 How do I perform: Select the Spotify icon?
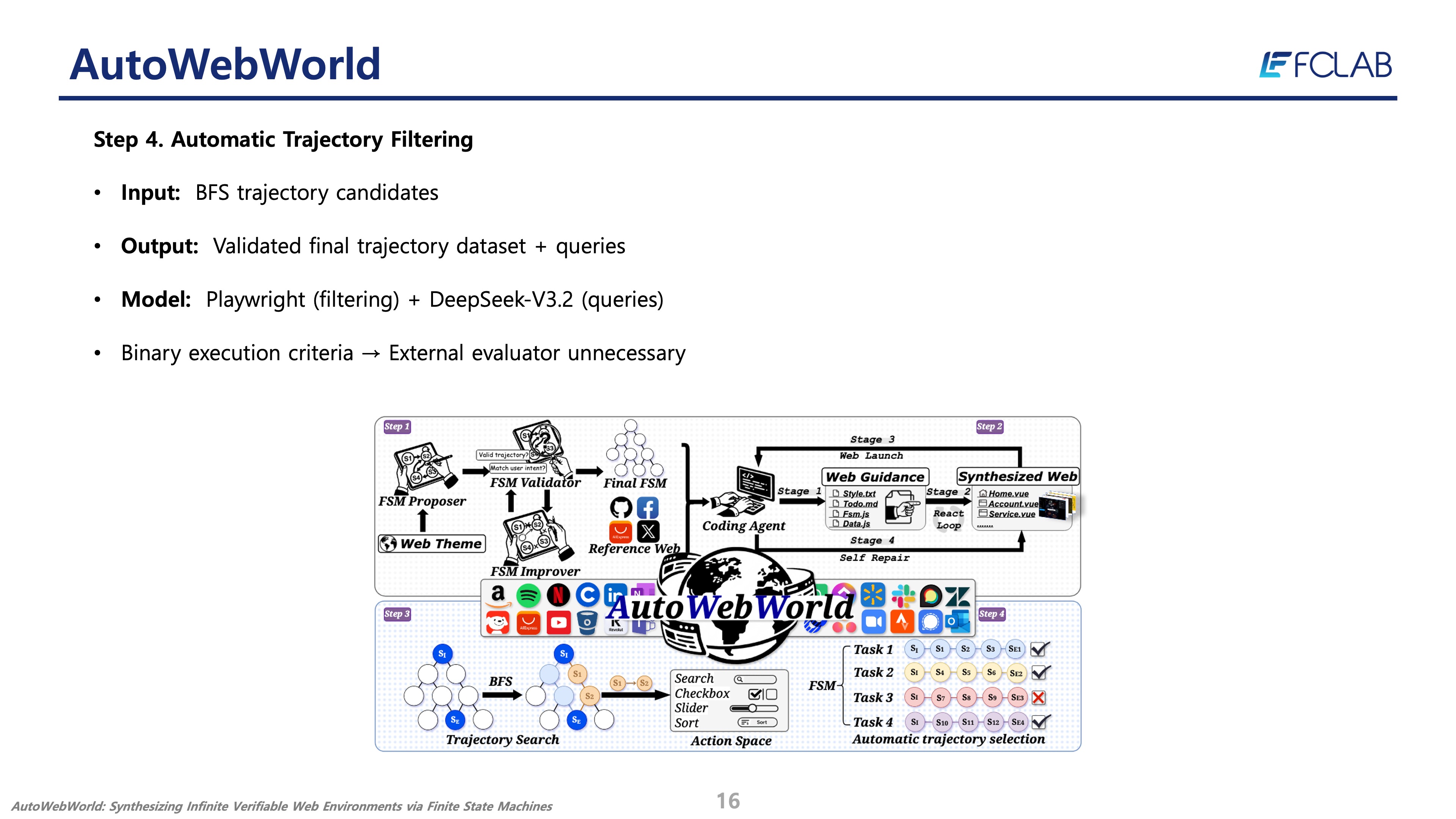click(528, 595)
